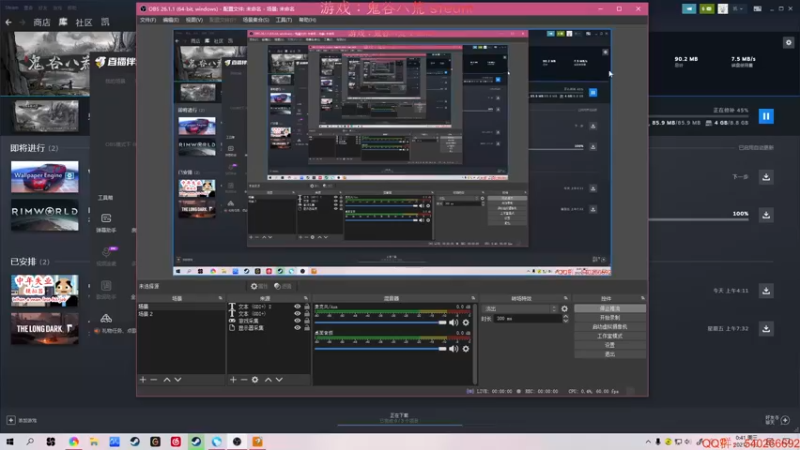Click download icon on the 100% progress row
The image size is (800, 450).
click(766, 215)
